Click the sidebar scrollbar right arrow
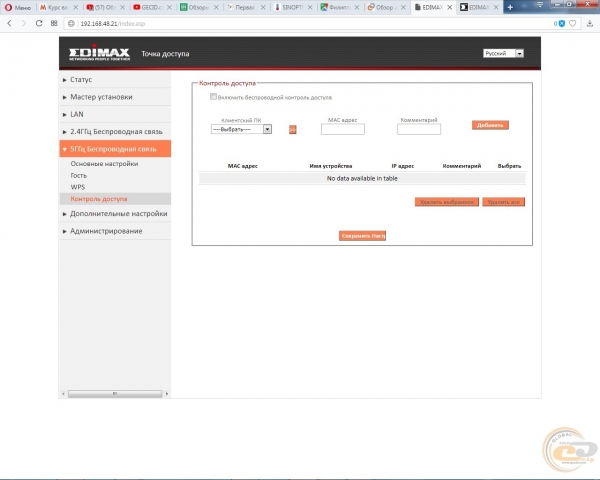 [x=167, y=393]
